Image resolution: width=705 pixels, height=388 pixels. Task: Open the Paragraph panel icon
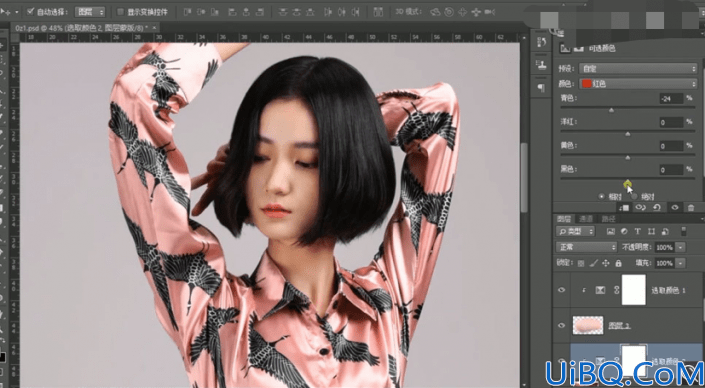(x=541, y=87)
